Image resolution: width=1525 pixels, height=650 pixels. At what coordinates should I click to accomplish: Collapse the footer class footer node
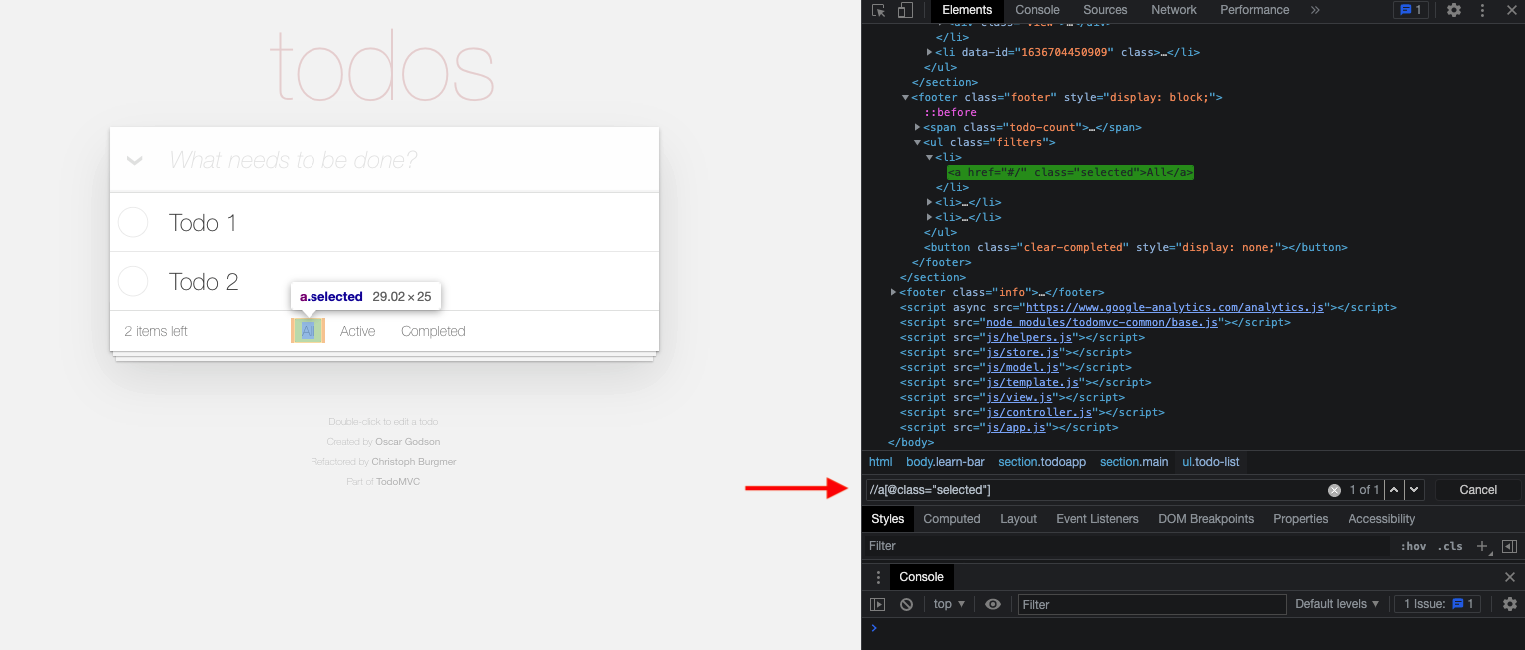pyautogui.click(x=905, y=97)
